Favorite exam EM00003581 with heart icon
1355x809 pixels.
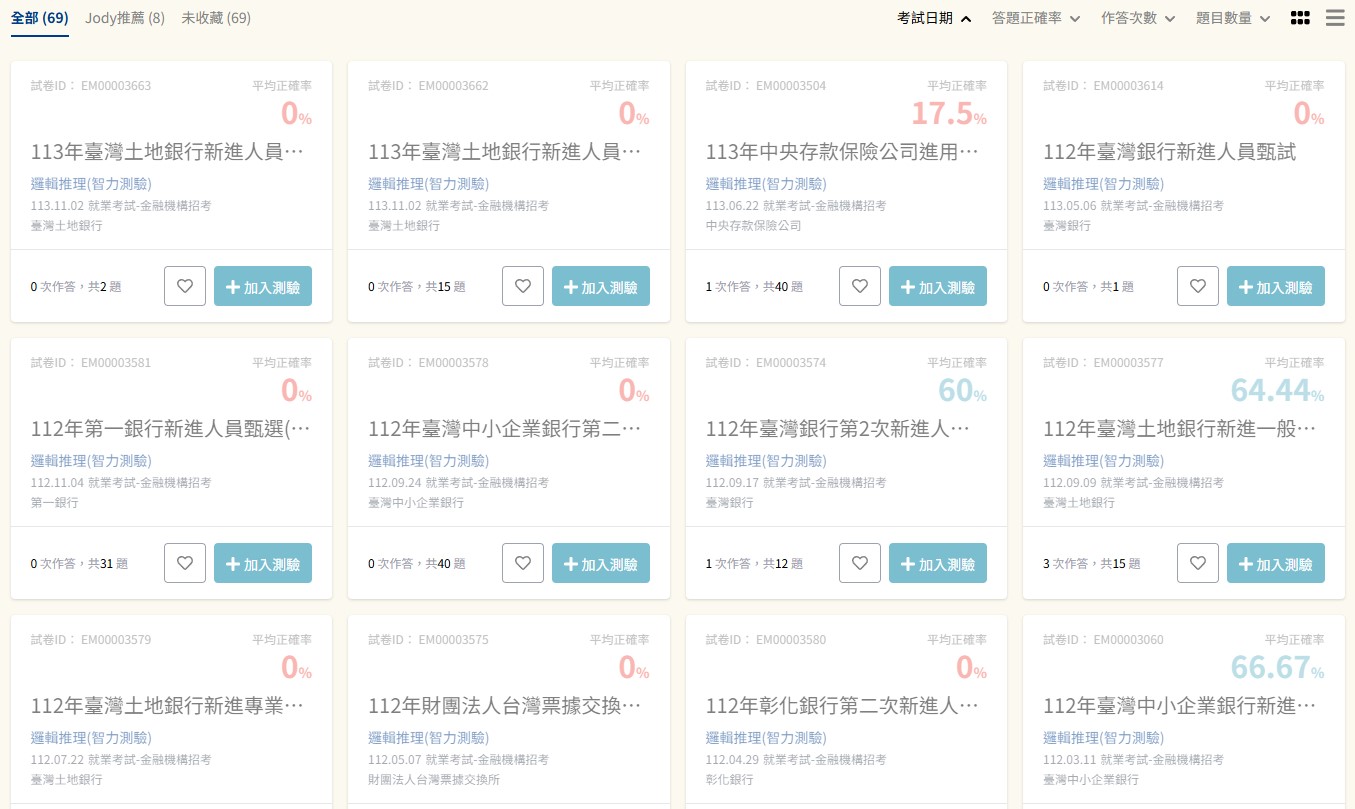point(185,563)
